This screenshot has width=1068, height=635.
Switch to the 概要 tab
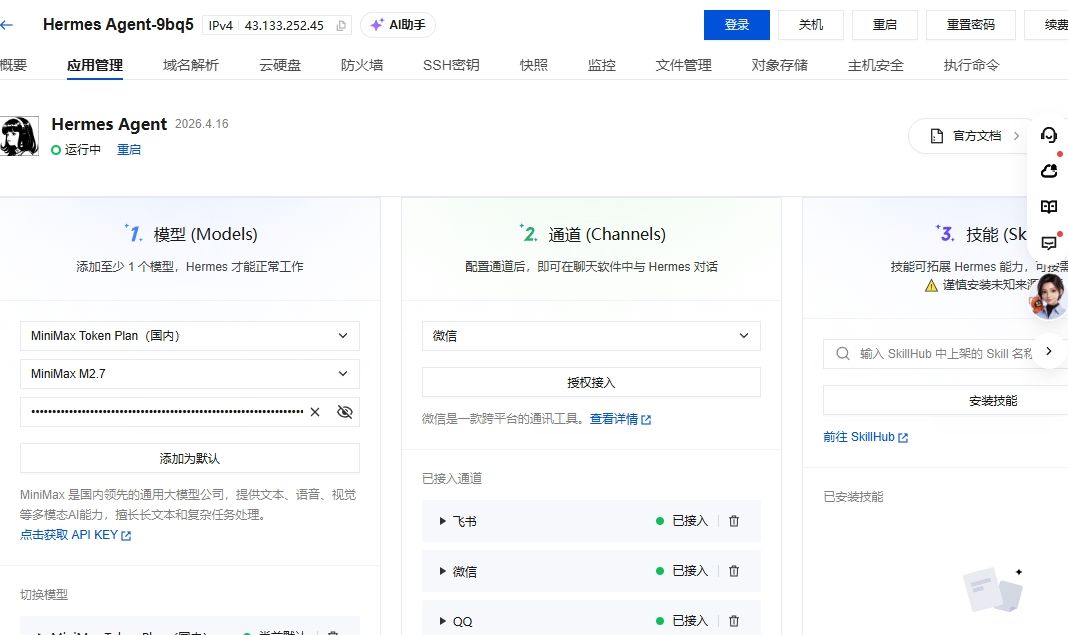[x=14, y=65]
